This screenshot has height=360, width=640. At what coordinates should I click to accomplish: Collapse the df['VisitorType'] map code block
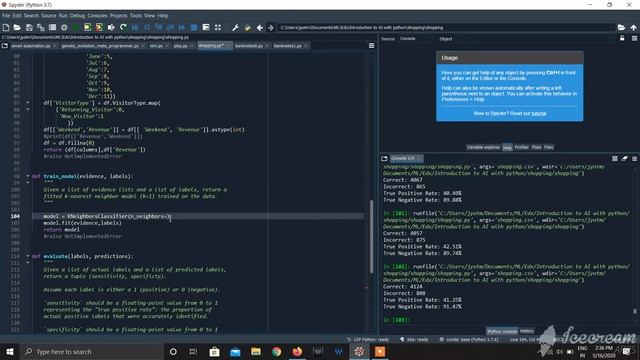[28, 103]
